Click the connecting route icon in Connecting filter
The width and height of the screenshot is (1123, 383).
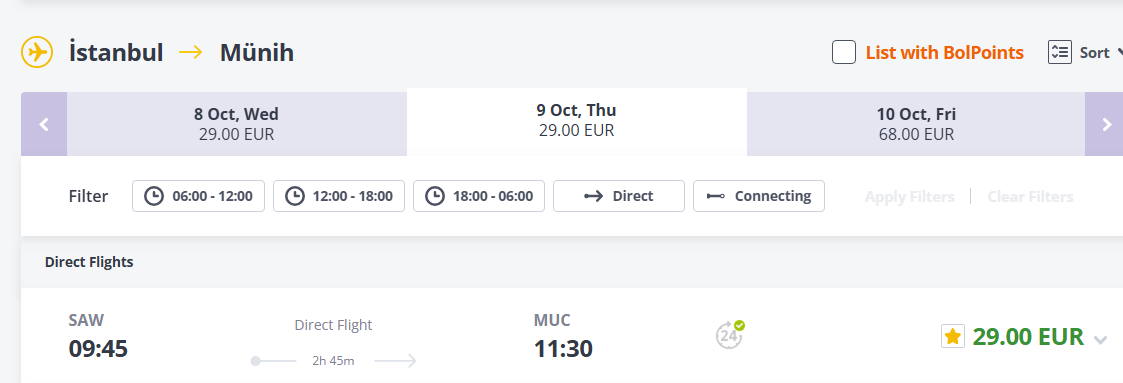(x=716, y=196)
